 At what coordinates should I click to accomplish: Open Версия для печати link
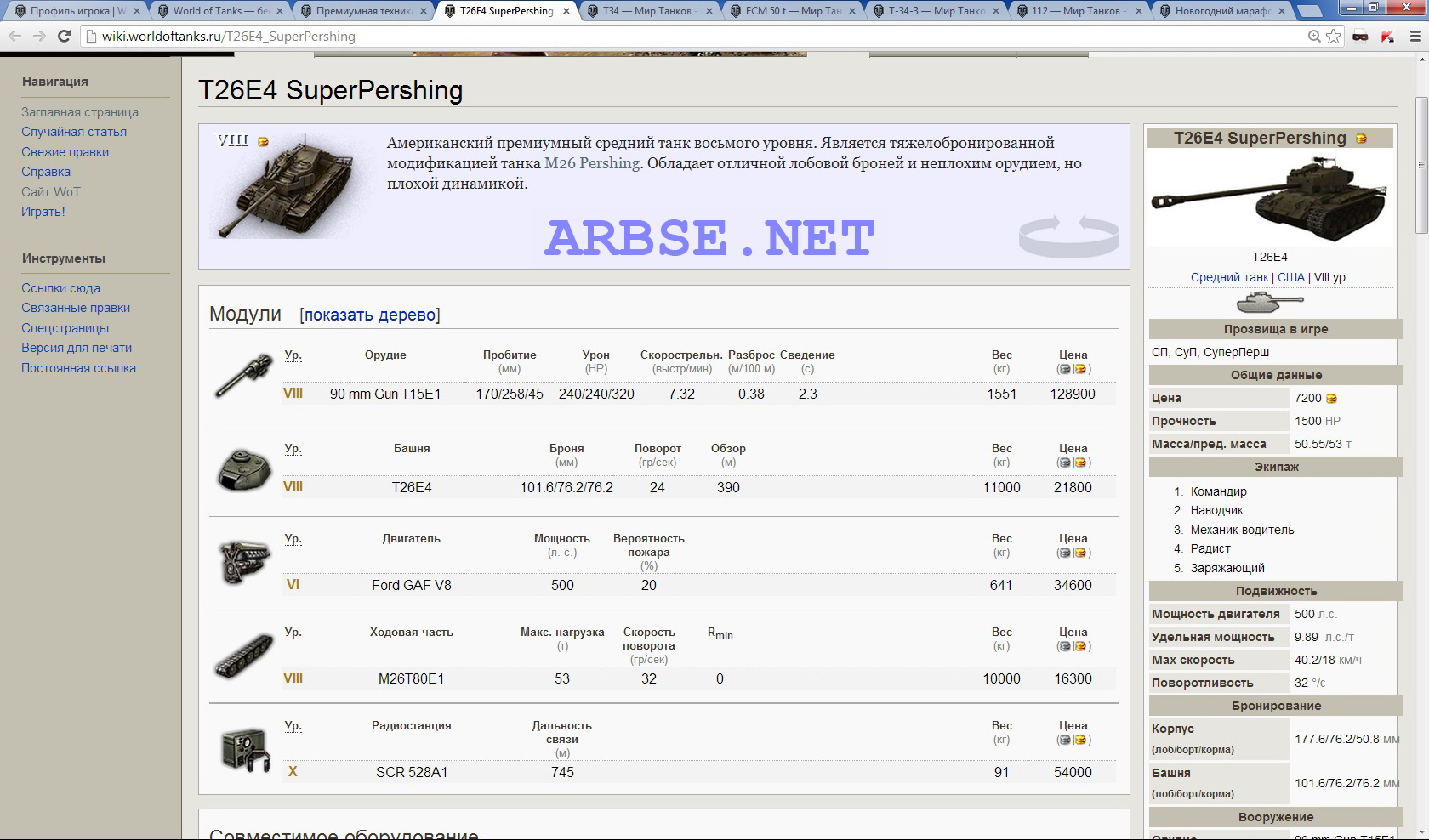pyautogui.click(x=77, y=348)
